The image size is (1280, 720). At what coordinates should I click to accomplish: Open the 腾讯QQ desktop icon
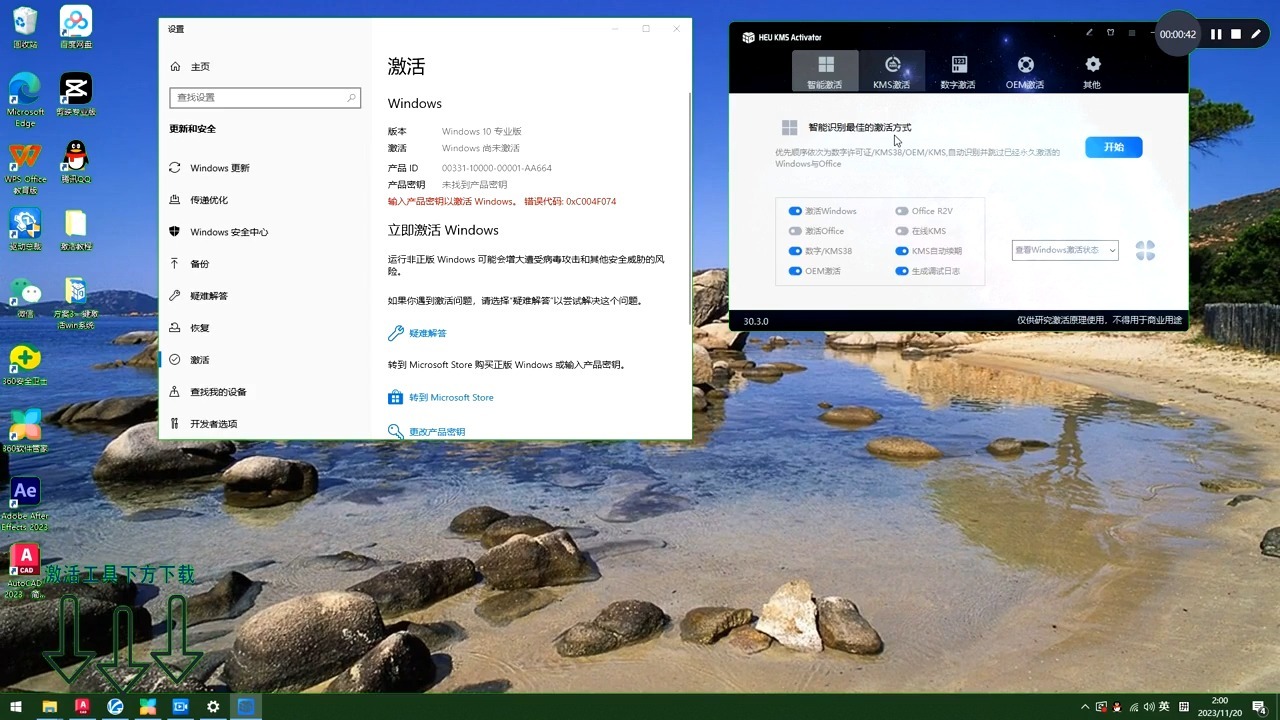click(76, 162)
